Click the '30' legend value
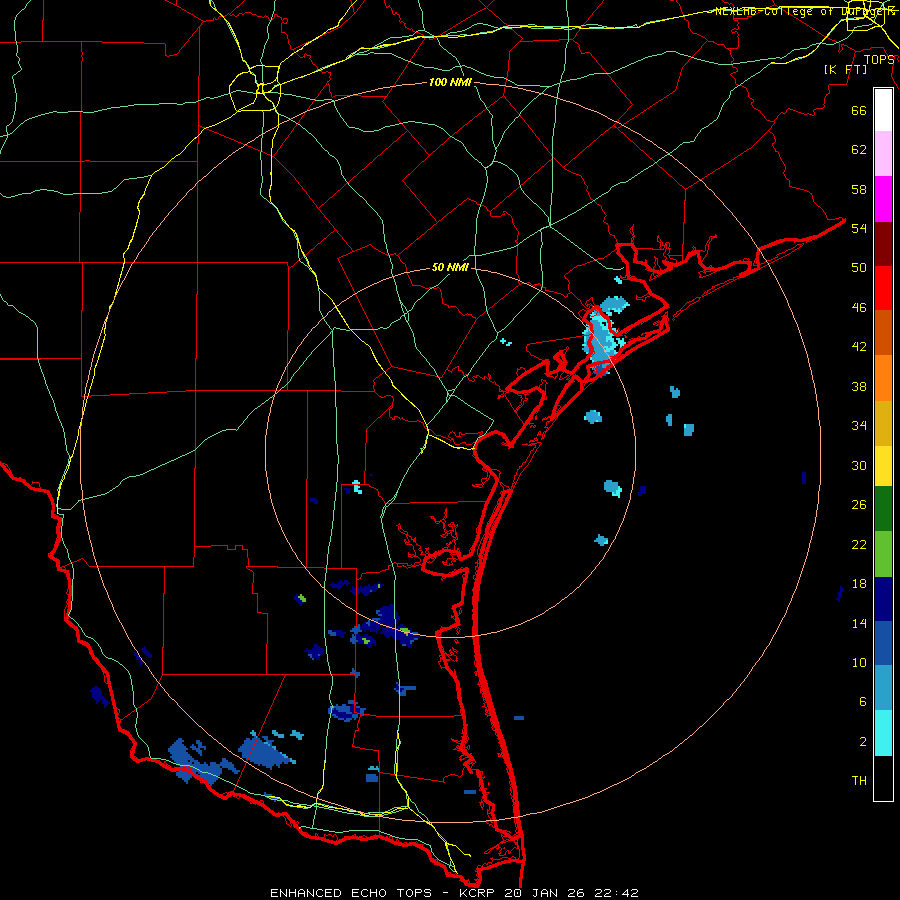The width and height of the screenshot is (900, 900). [x=859, y=465]
